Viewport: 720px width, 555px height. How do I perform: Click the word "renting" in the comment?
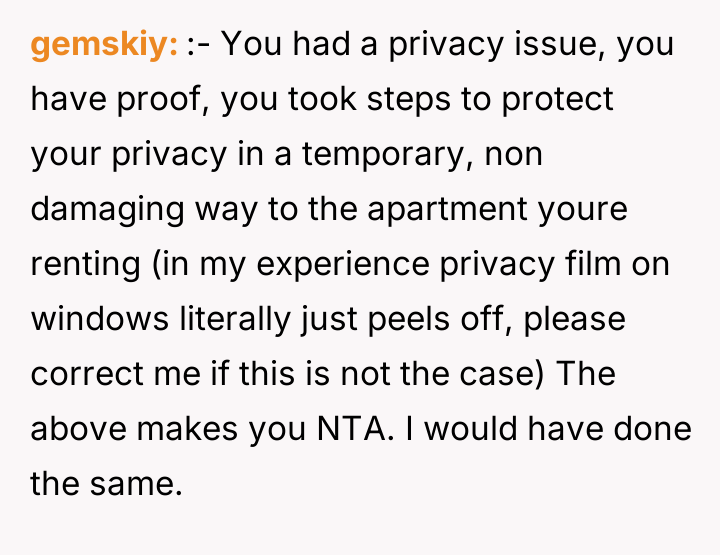coord(84,264)
